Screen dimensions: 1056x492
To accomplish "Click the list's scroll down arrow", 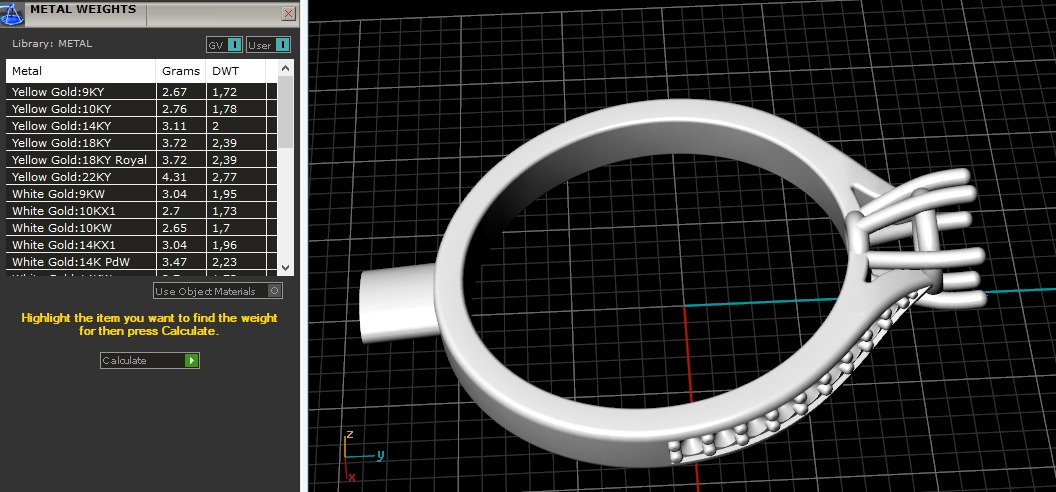I will 286,267.
